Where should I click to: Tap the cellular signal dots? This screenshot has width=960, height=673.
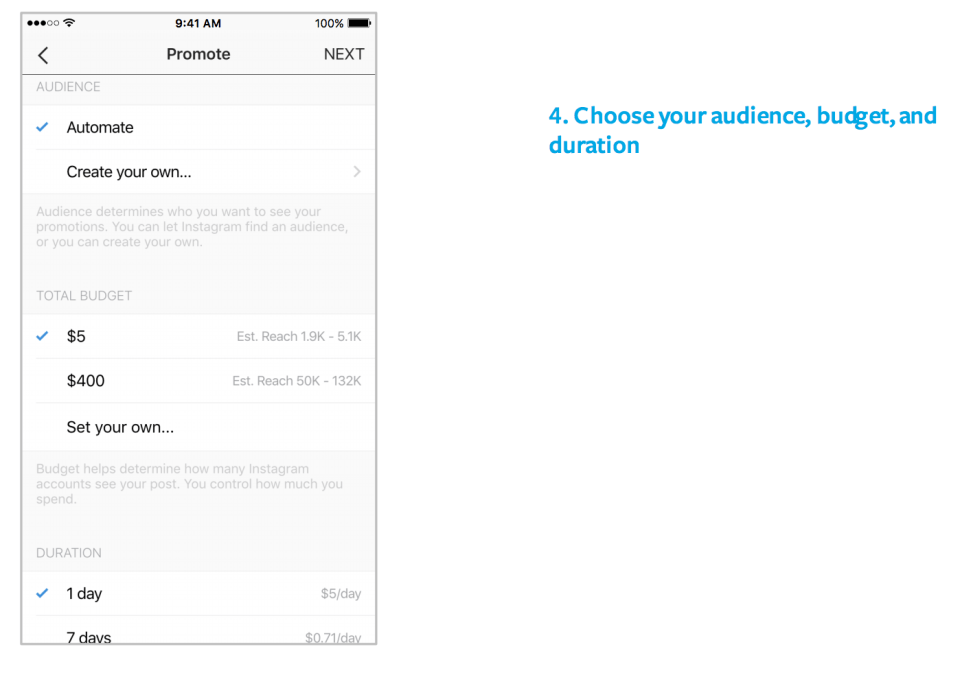coord(43,23)
